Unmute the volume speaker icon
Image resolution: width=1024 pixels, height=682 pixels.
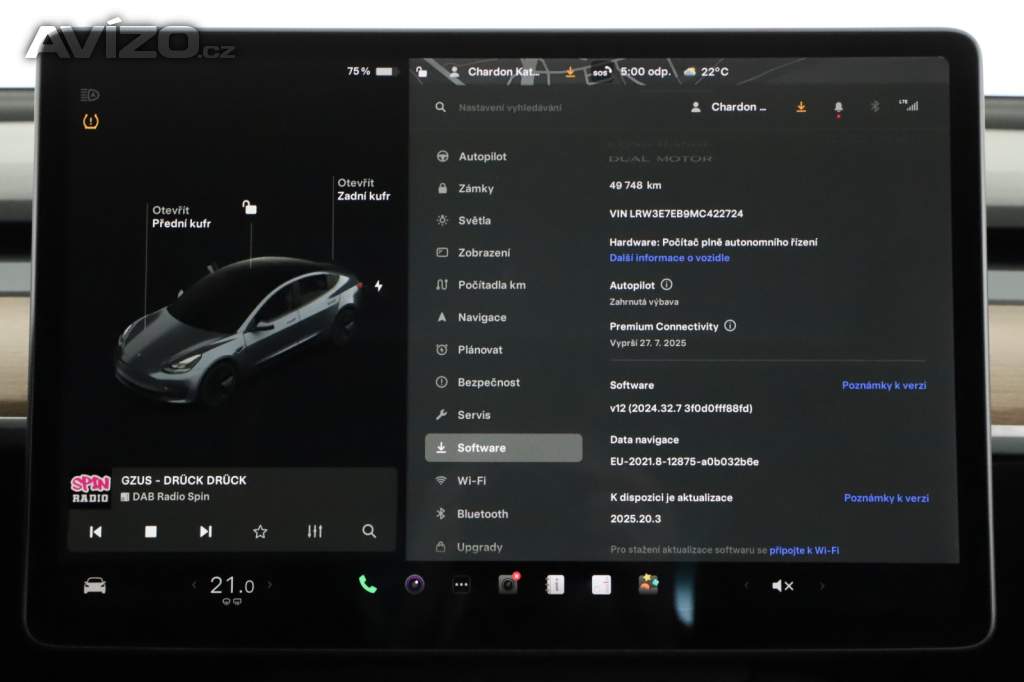782,586
